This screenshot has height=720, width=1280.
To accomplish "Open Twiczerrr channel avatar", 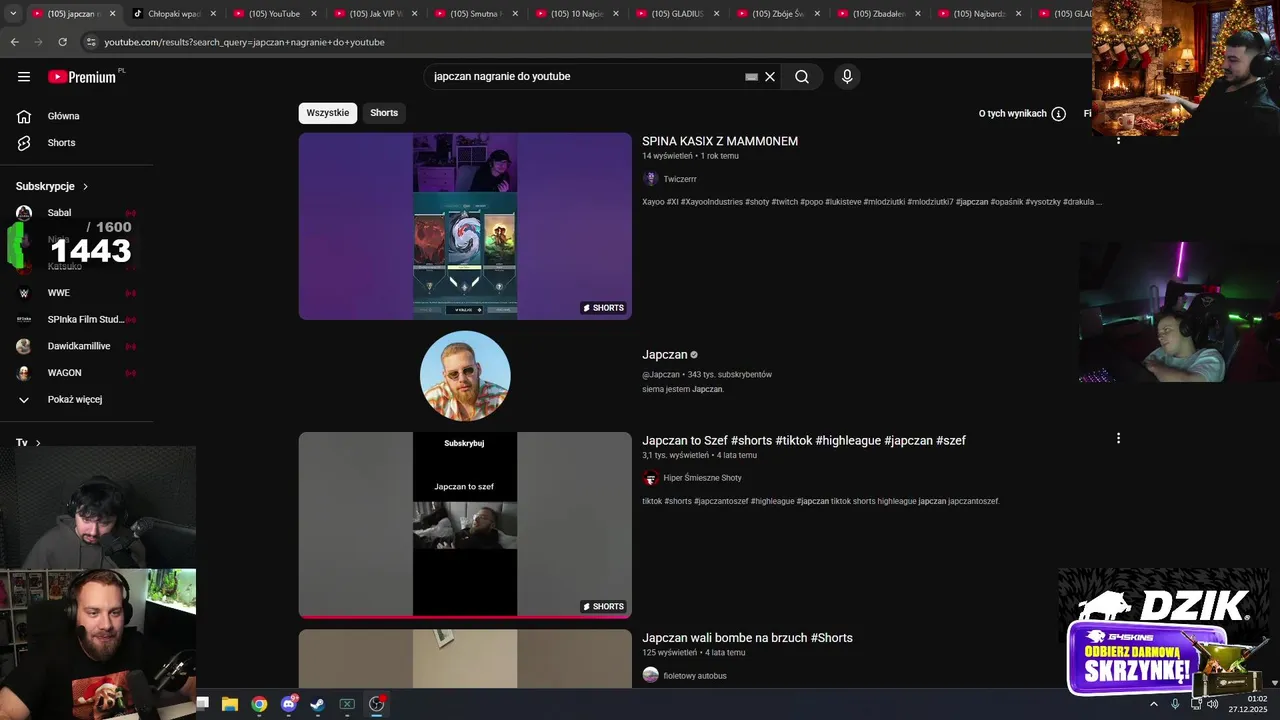I will point(651,179).
